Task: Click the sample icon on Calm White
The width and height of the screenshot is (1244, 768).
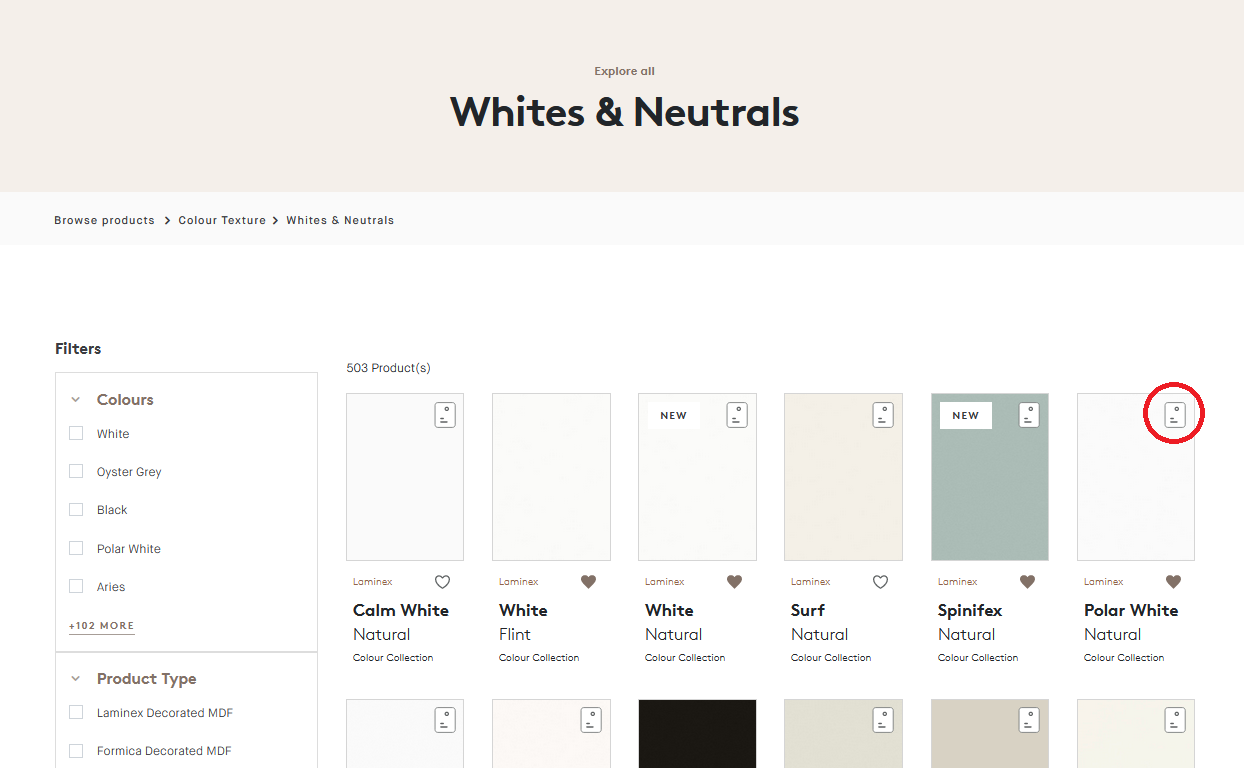Action: (x=444, y=414)
